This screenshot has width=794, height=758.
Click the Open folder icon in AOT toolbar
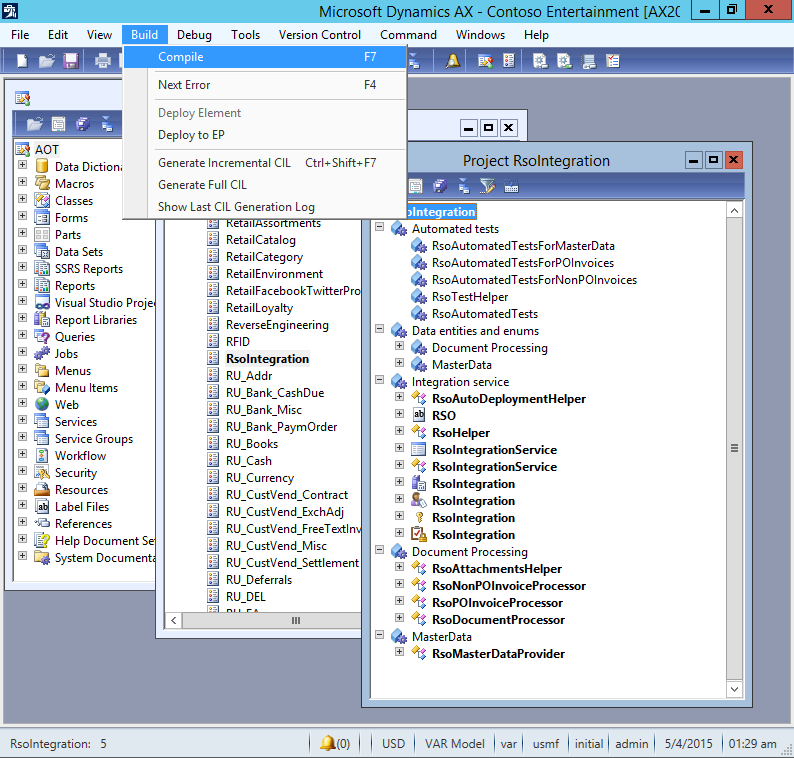point(35,124)
